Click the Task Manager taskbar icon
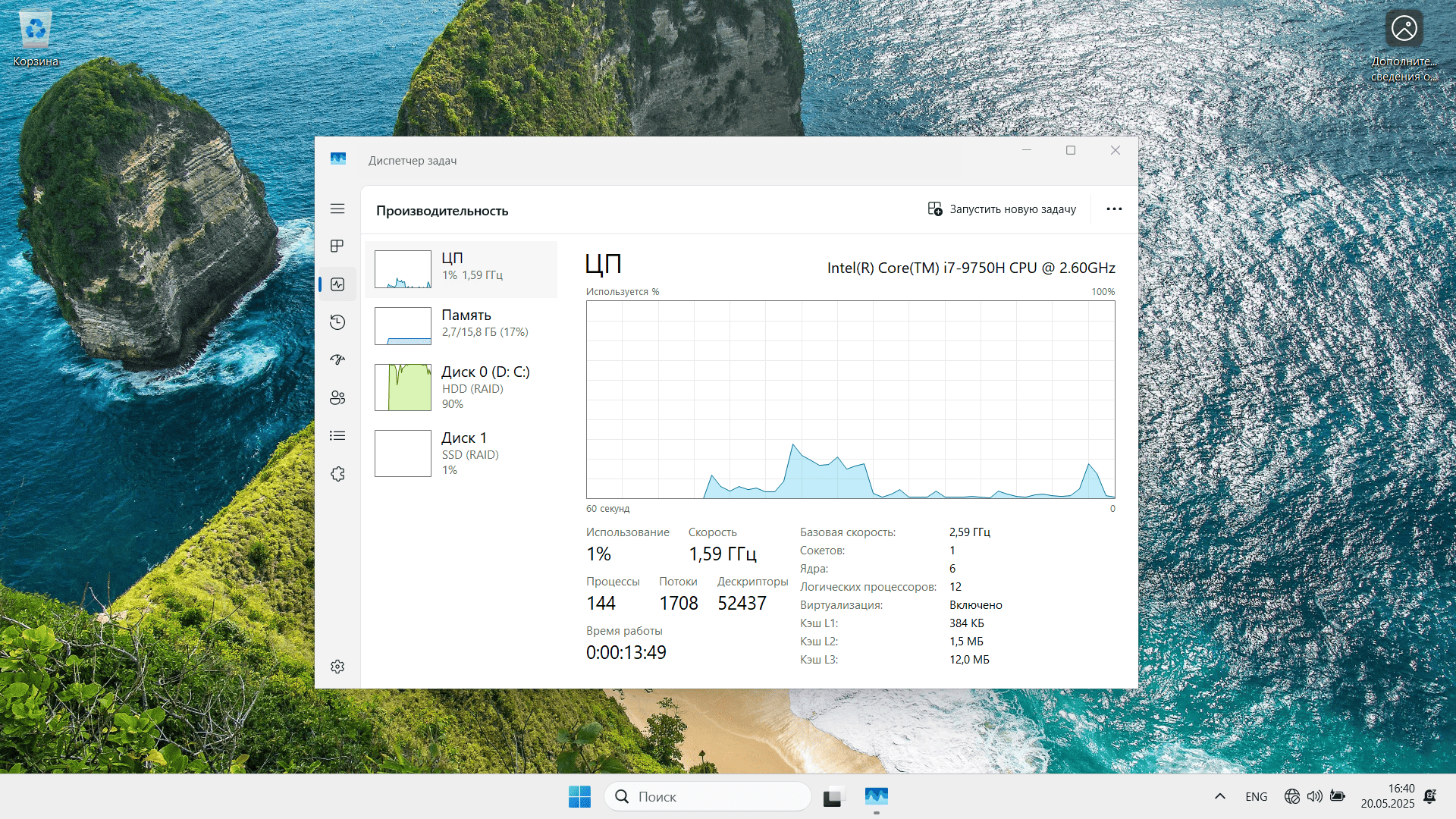Image resolution: width=1456 pixels, height=819 pixels. 877,796
